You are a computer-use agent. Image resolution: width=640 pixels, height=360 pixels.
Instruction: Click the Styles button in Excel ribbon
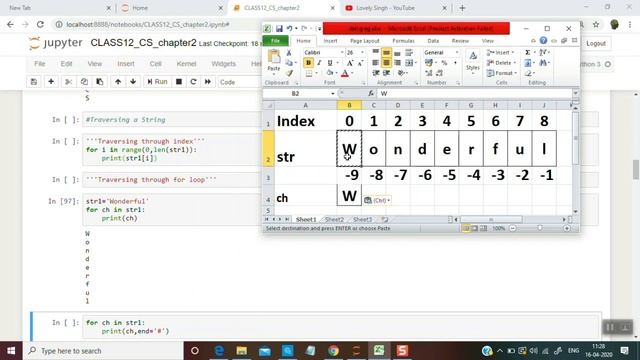pyautogui.click(x=473, y=61)
